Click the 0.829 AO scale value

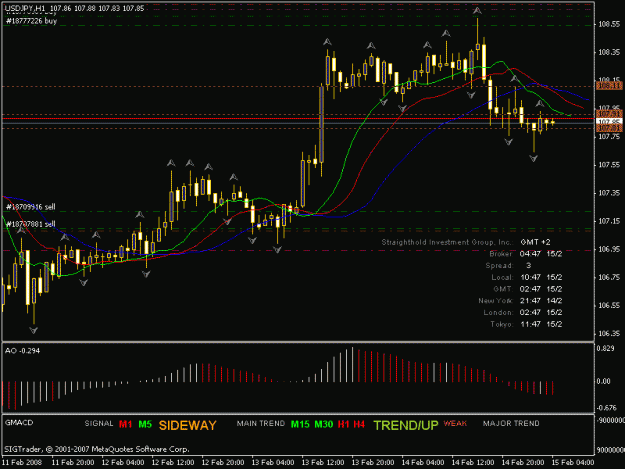tap(605, 348)
